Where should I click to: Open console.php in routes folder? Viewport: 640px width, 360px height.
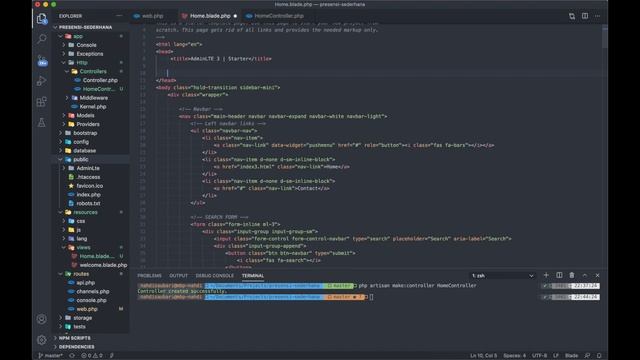(x=91, y=300)
